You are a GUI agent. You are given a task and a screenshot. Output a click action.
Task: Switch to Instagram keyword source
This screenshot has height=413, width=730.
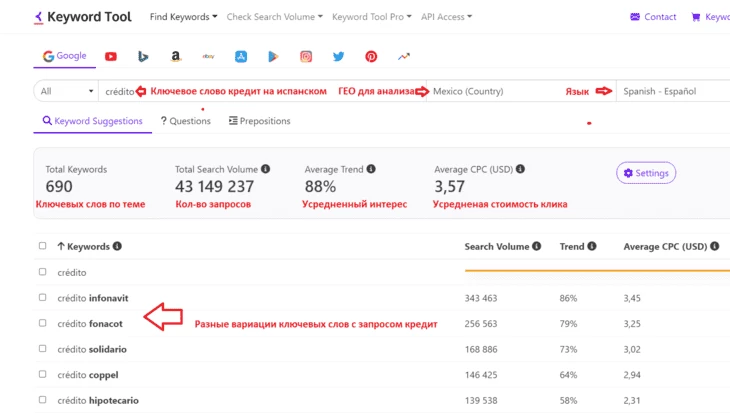[x=306, y=57]
